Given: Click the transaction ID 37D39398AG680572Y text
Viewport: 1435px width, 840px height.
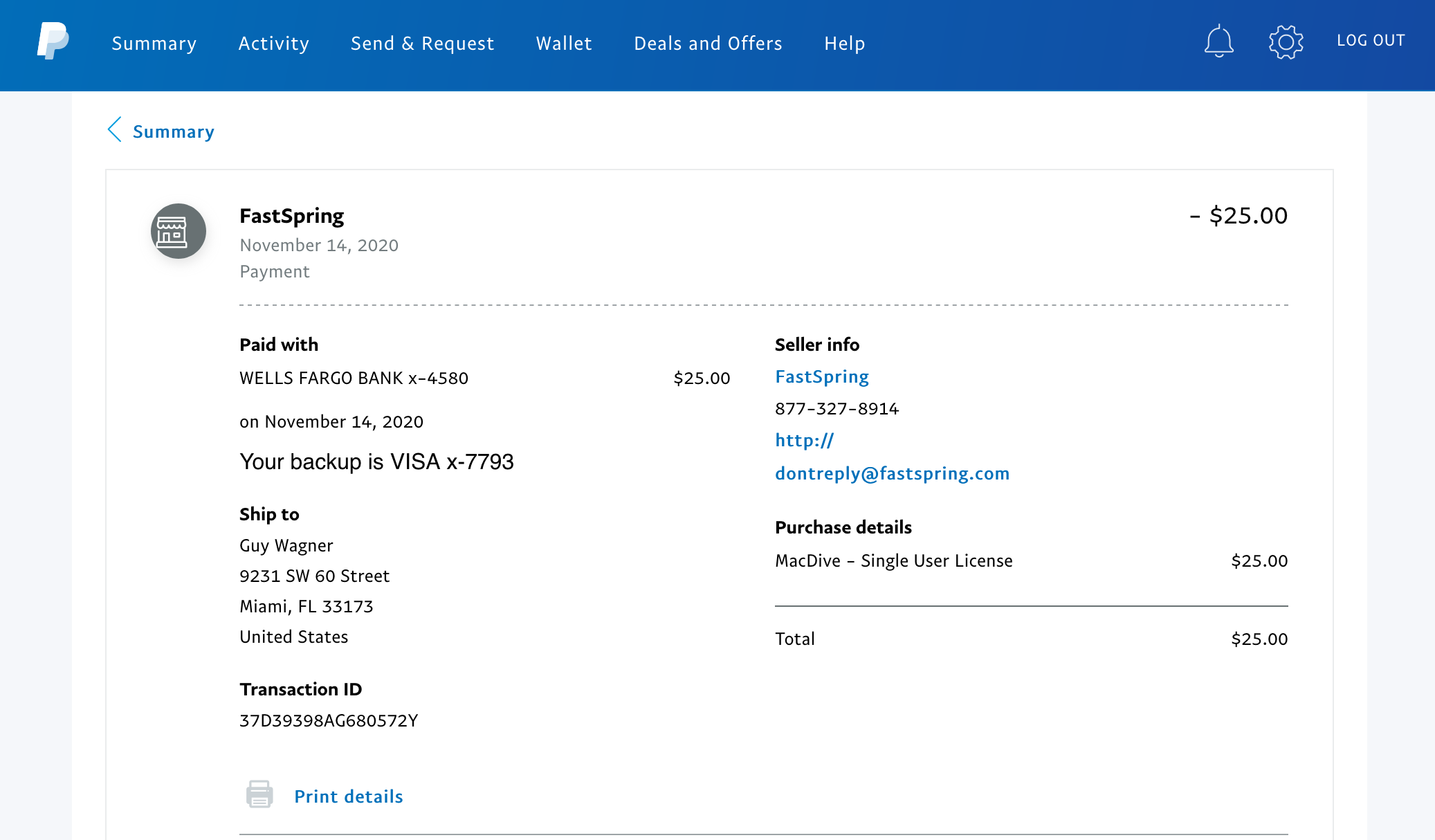Looking at the screenshot, I should (329, 720).
